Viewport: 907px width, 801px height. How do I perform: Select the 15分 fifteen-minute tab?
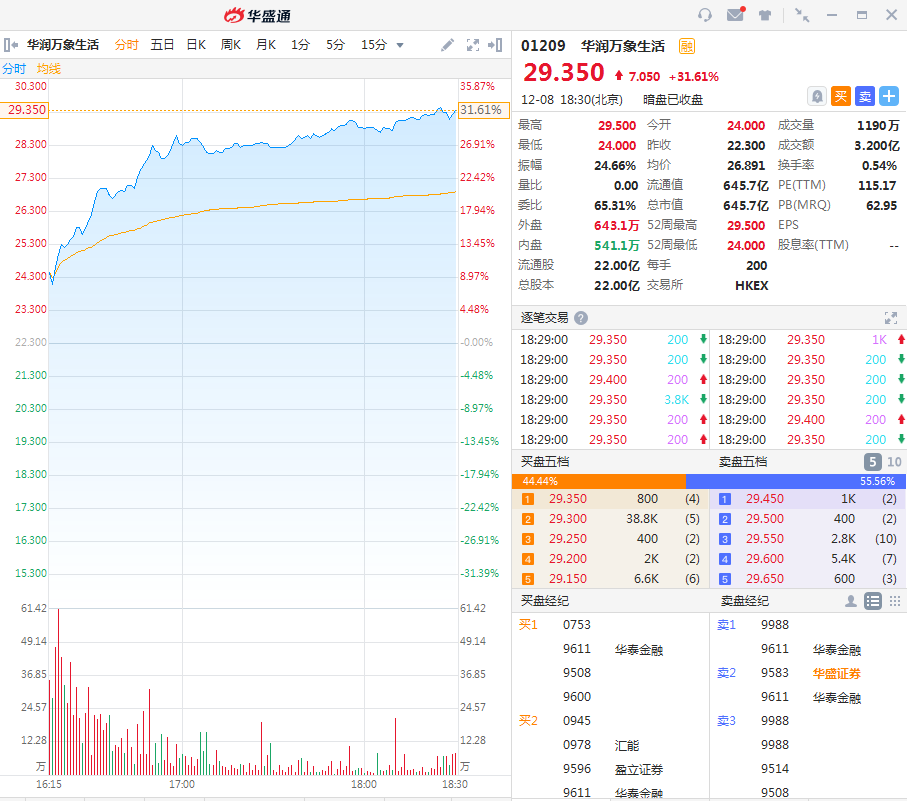374,45
